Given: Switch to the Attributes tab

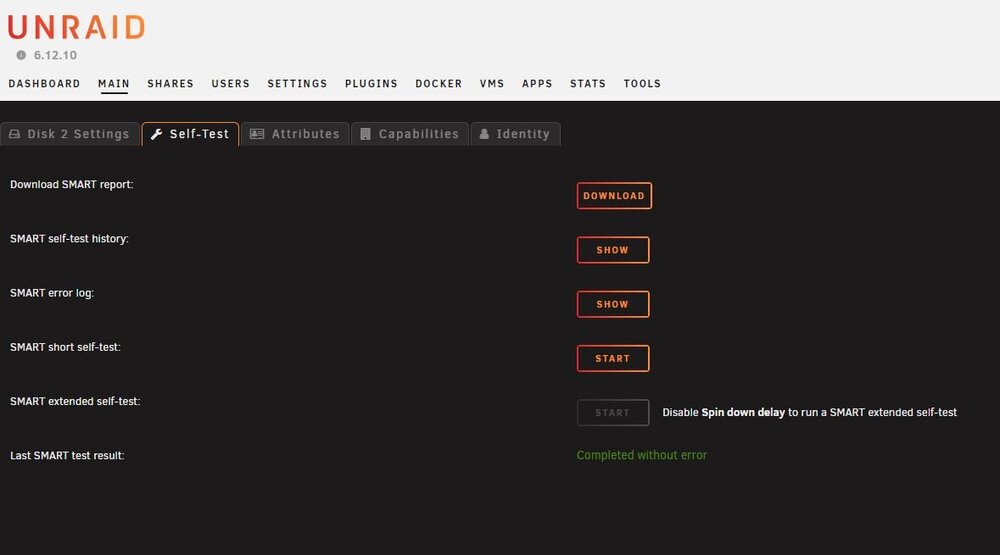Looking at the screenshot, I should click(x=295, y=134).
